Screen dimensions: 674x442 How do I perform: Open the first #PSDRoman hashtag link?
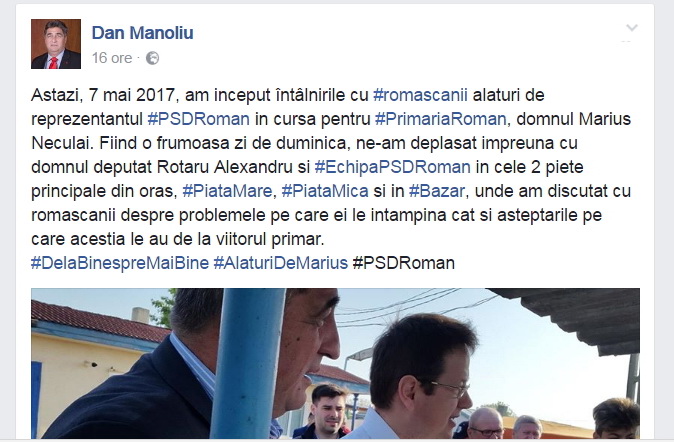[x=199, y=119]
